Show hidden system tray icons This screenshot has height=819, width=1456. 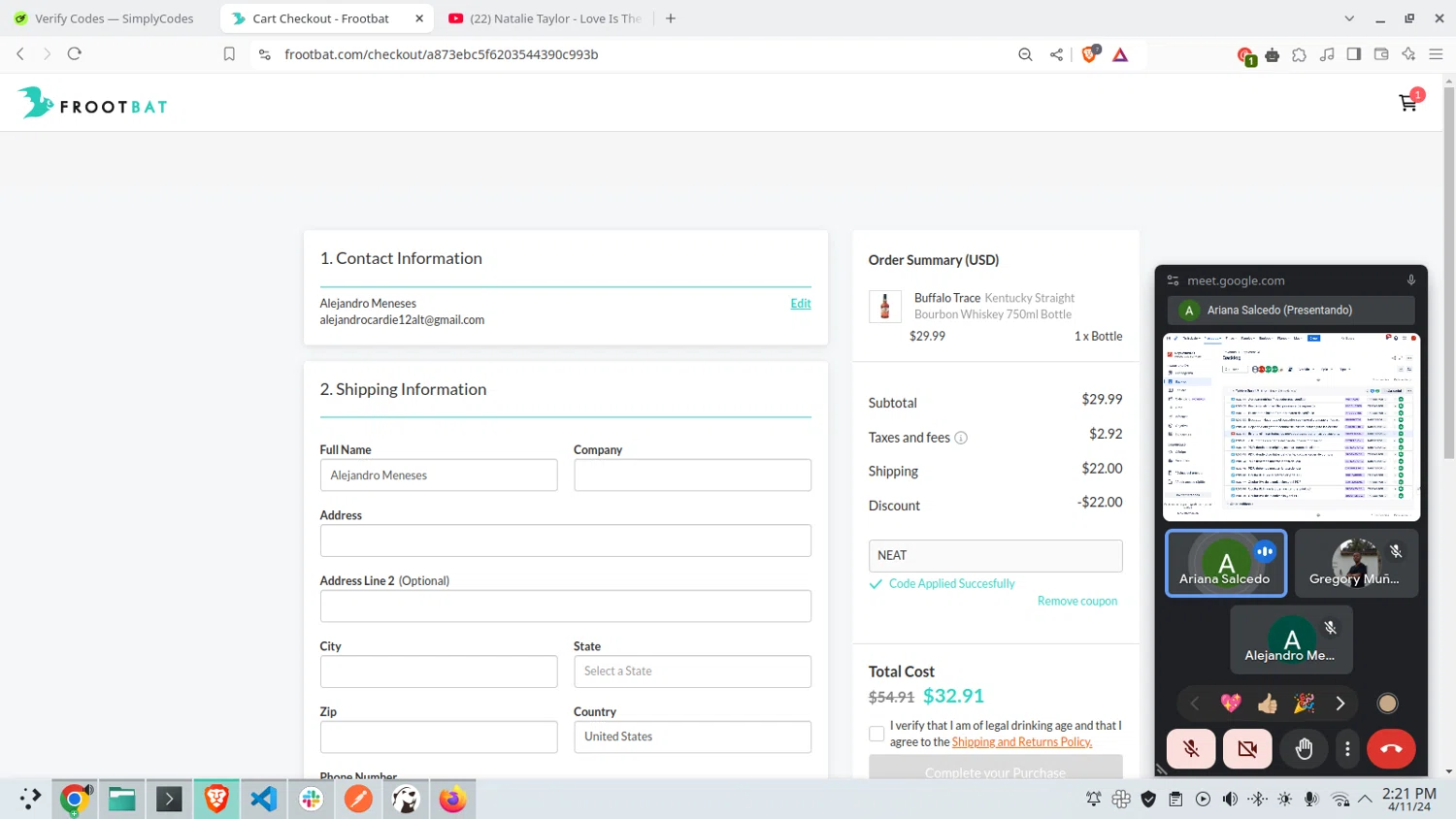[x=1365, y=800]
